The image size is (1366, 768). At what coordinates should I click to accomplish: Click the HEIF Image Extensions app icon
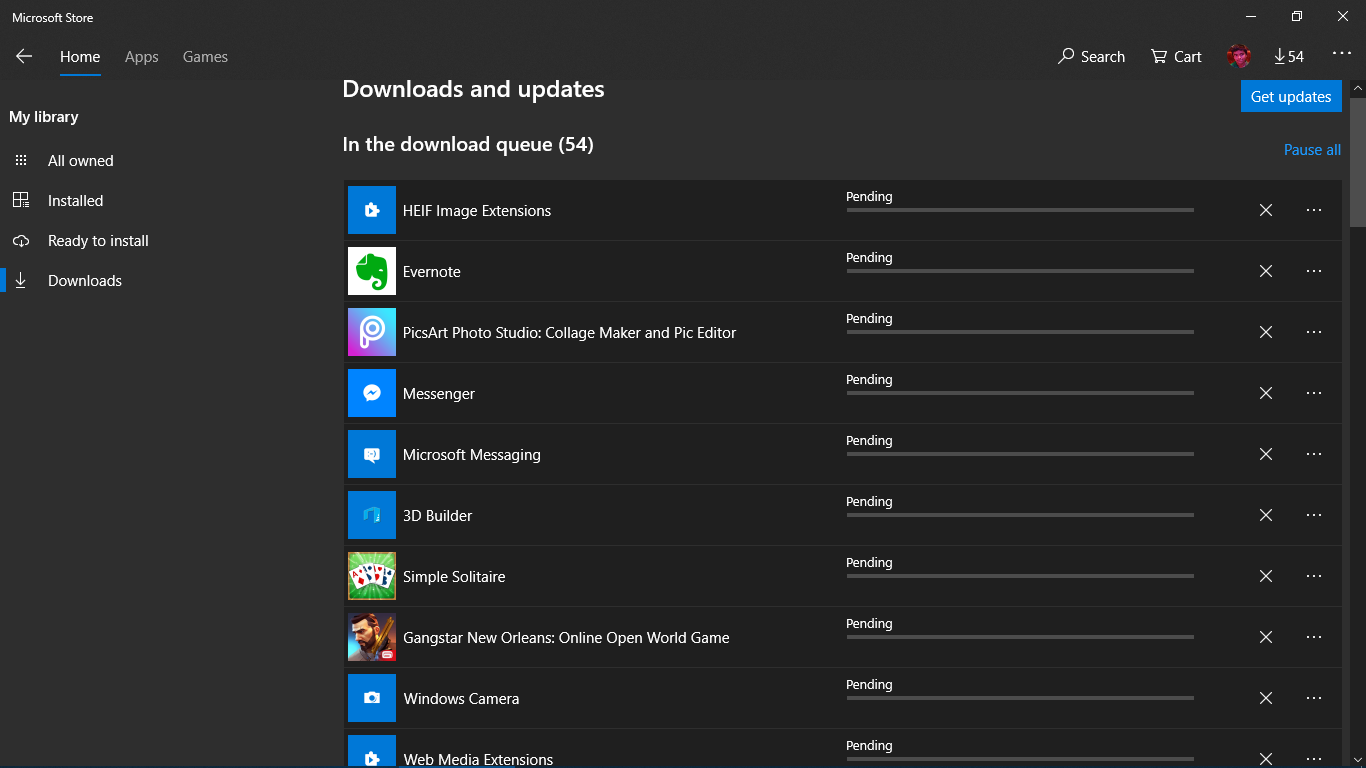tap(372, 210)
